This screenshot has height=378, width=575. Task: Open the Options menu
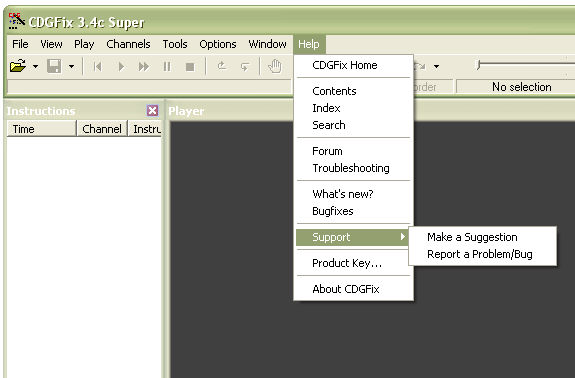(218, 44)
